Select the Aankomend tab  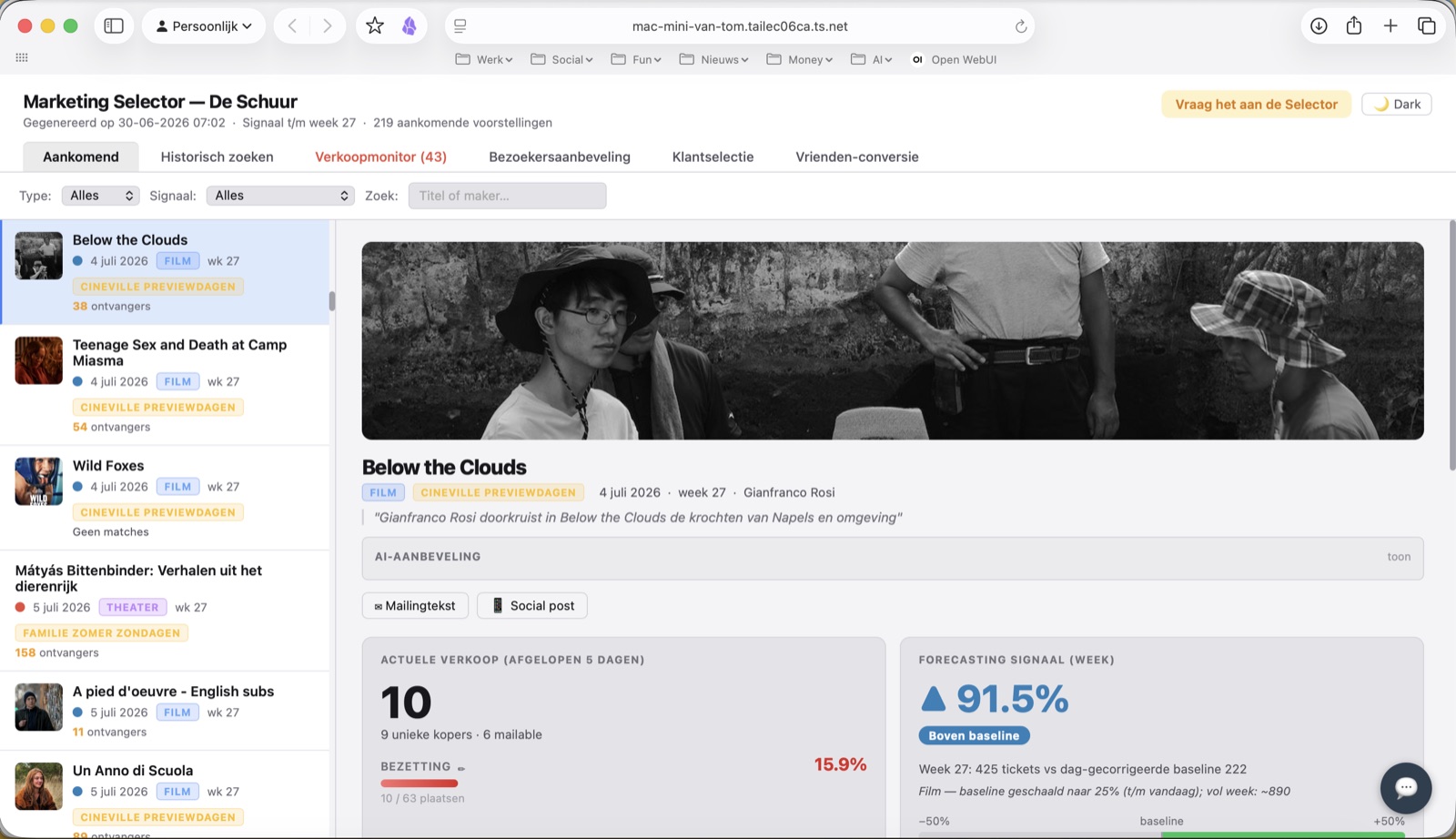(x=81, y=157)
